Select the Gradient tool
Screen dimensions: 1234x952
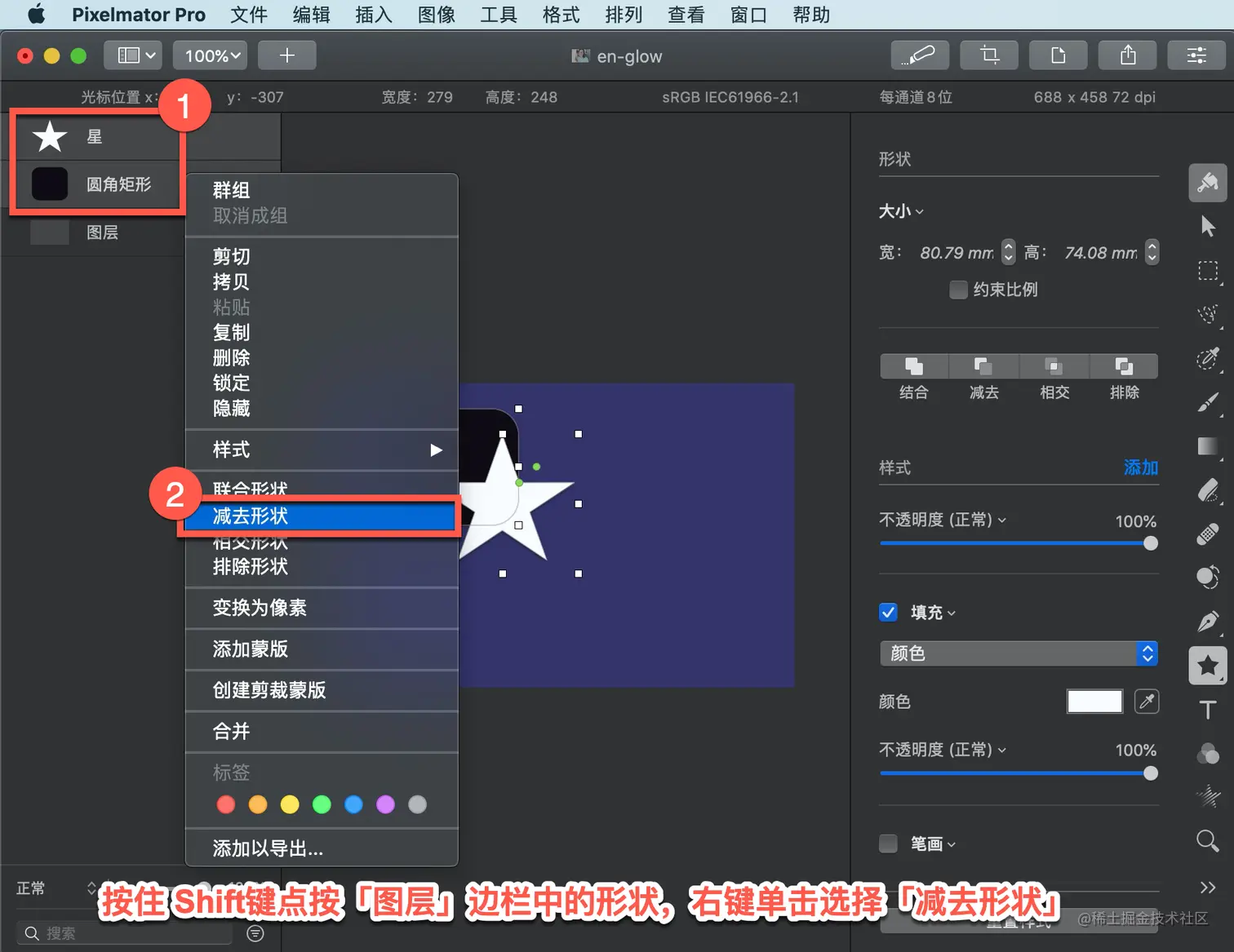1208,446
